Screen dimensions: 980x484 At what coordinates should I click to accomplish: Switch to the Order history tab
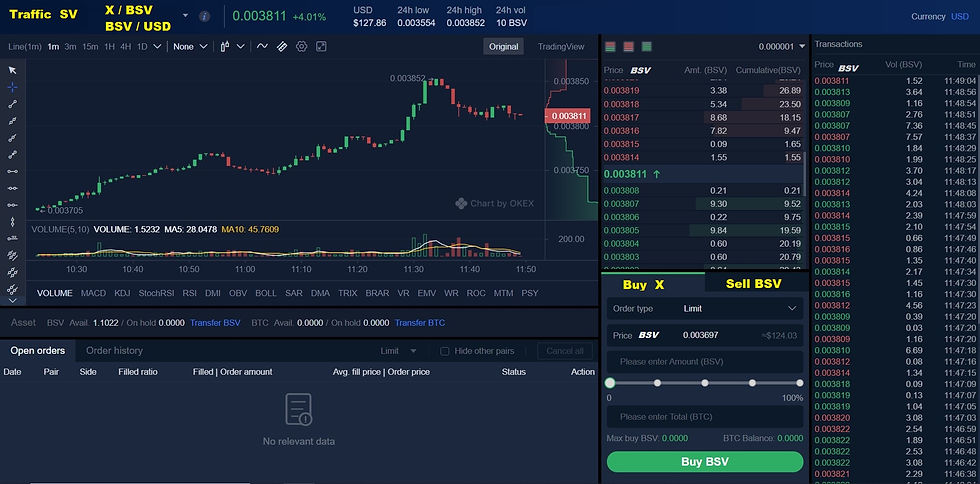(114, 351)
